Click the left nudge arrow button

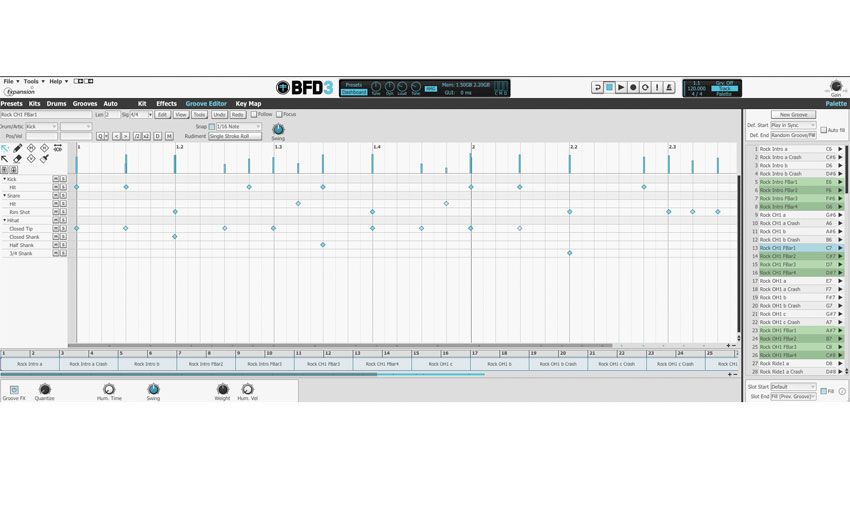116,137
